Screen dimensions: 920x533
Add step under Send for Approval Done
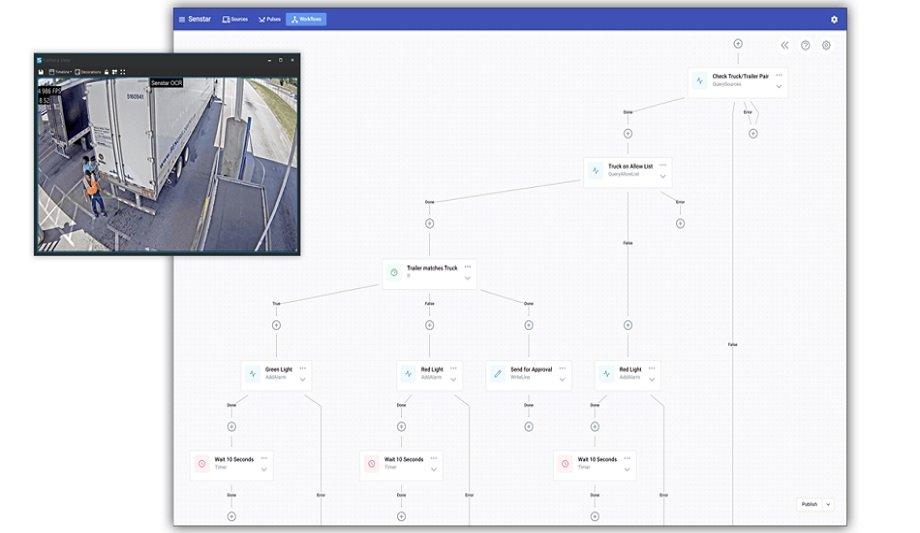529,427
